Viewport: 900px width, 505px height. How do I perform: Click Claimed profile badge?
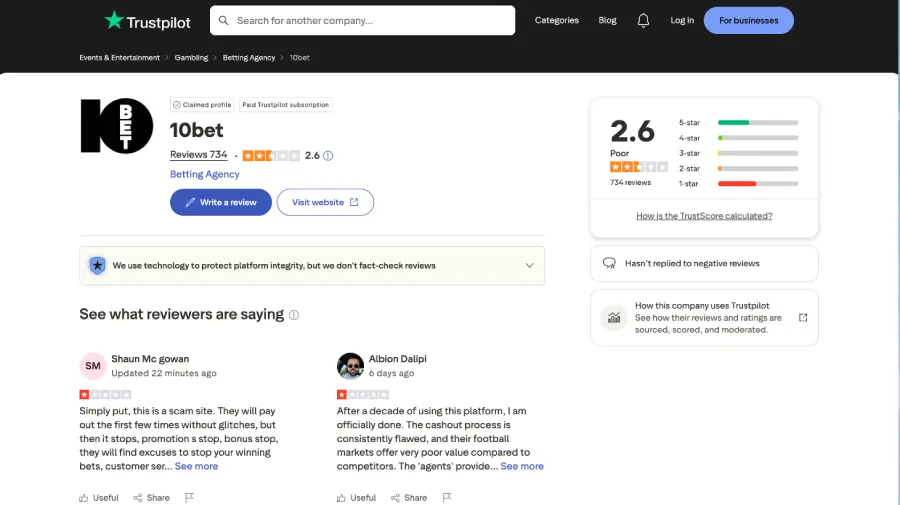[x=202, y=104]
